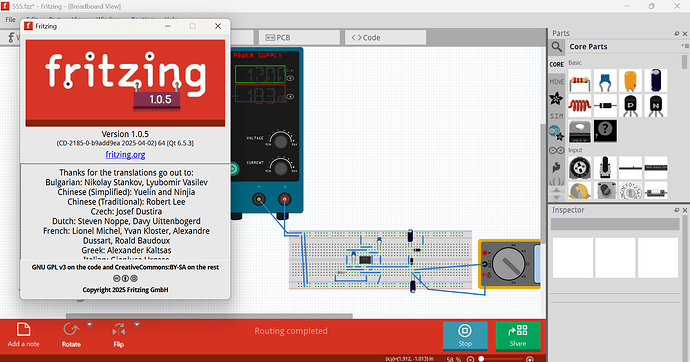Toggle the green power supply on/off button
The height and width of the screenshot is (362, 690).
(x=234, y=168)
